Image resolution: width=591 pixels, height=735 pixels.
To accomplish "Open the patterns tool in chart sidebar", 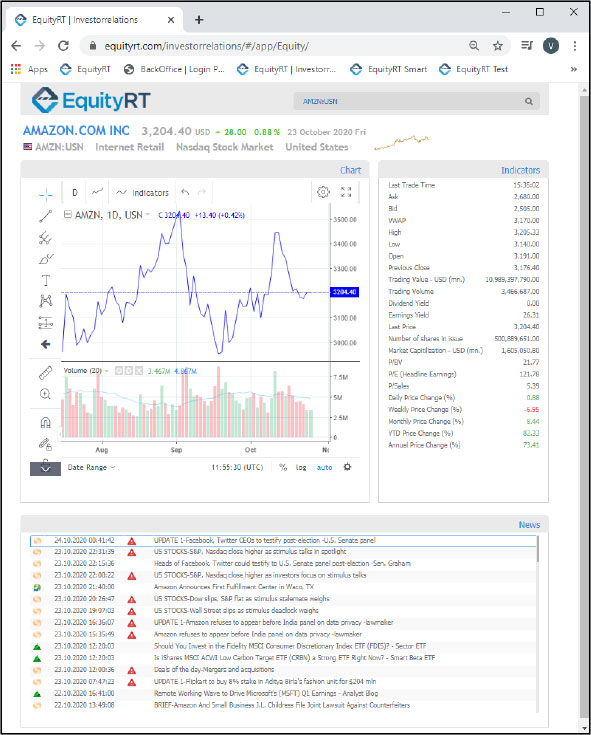I will pyautogui.click(x=45, y=300).
